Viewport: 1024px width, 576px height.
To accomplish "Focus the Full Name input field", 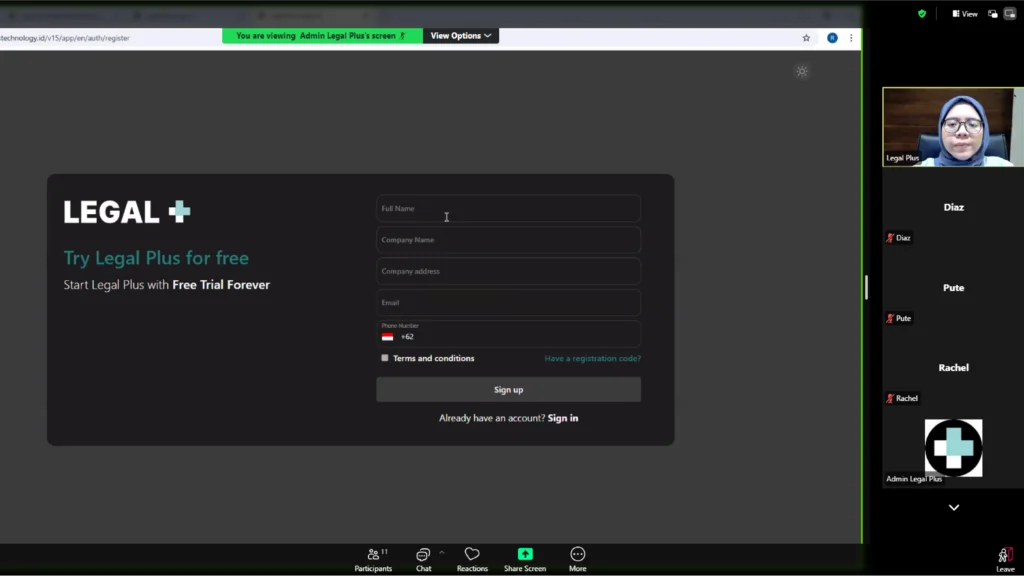I will click(508, 209).
